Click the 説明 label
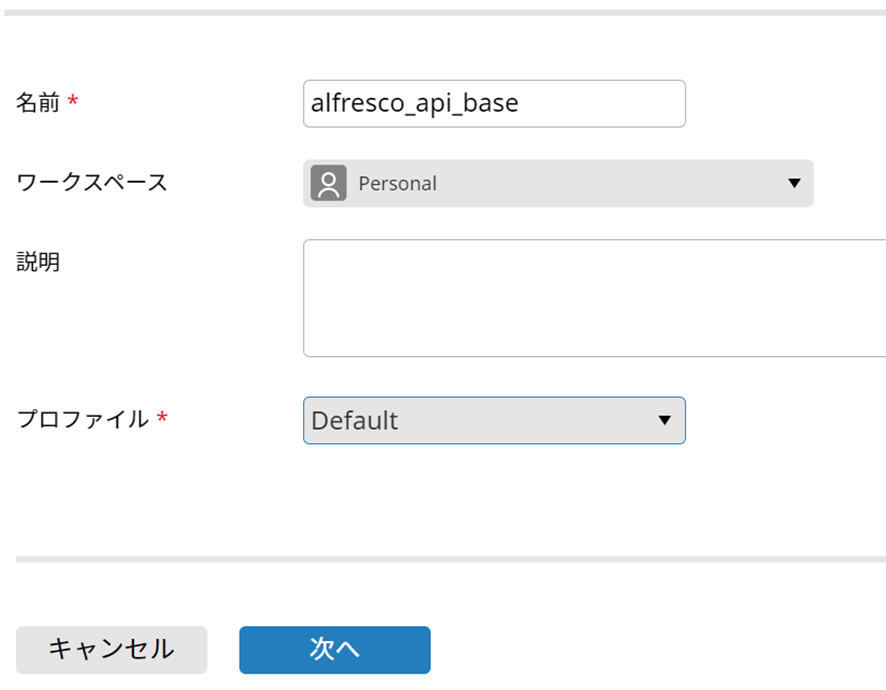This screenshot has height=690, width=886. click(x=38, y=262)
